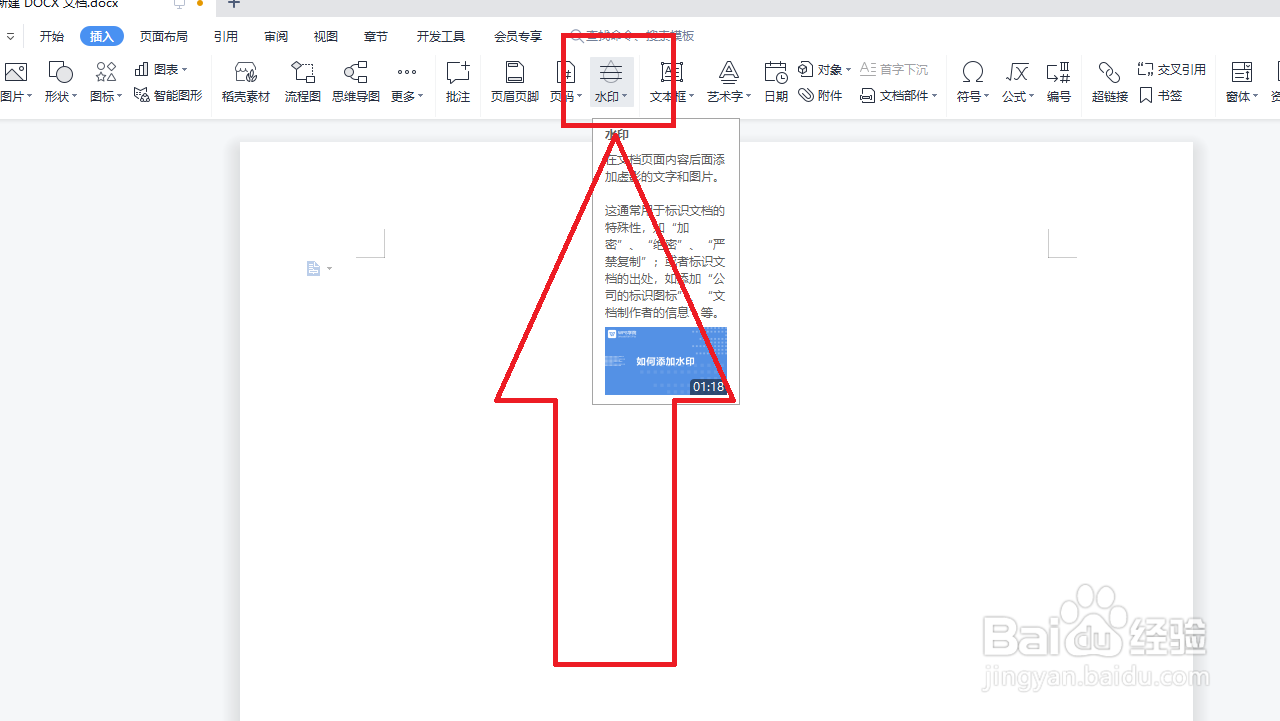Insert the date with 日期
Image resolution: width=1280 pixels, height=721 pixels.
click(776, 82)
